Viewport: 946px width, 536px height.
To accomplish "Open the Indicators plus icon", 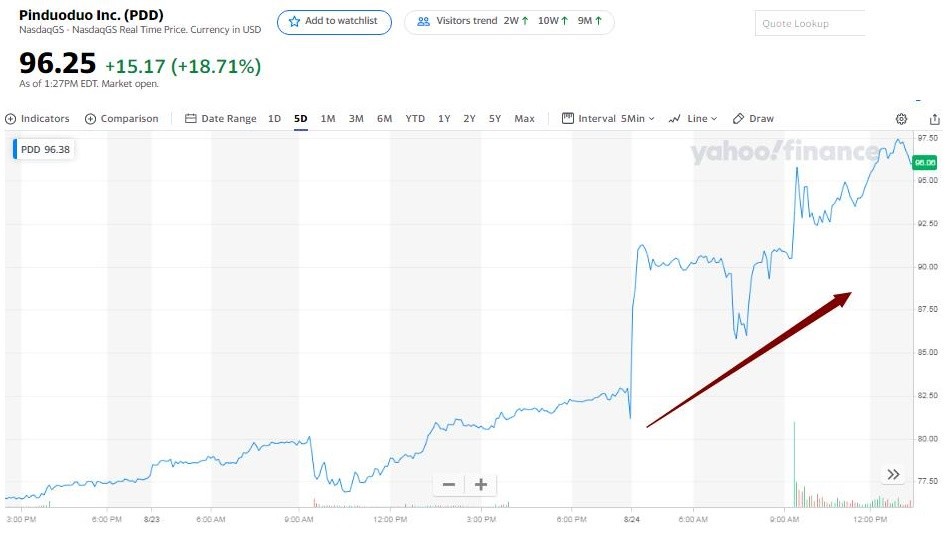I will click(11, 119).
